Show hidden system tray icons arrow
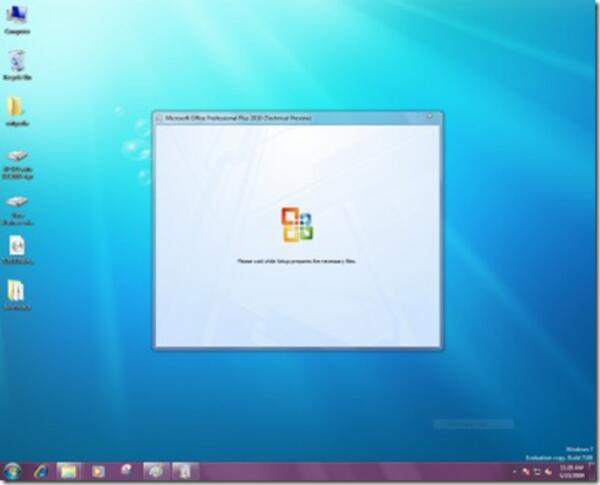The width and height of the screenshot is (600, 485). [x=514, y=471]
